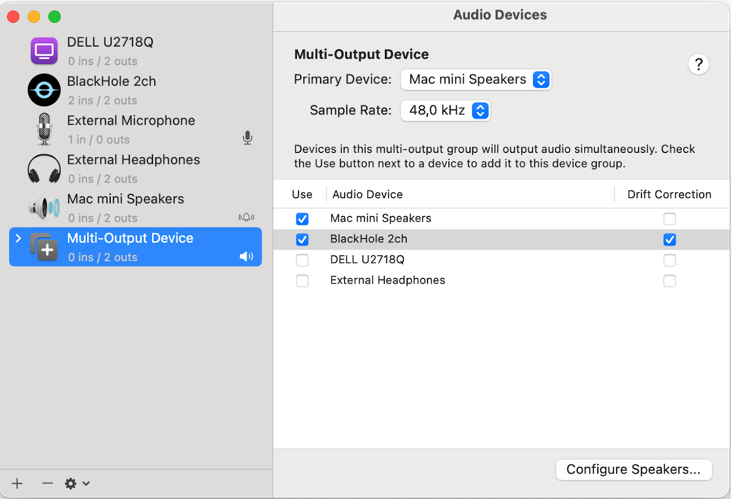
Task: Enable Drift Correction for DELL U2718Q
Action: coord(669,260)
